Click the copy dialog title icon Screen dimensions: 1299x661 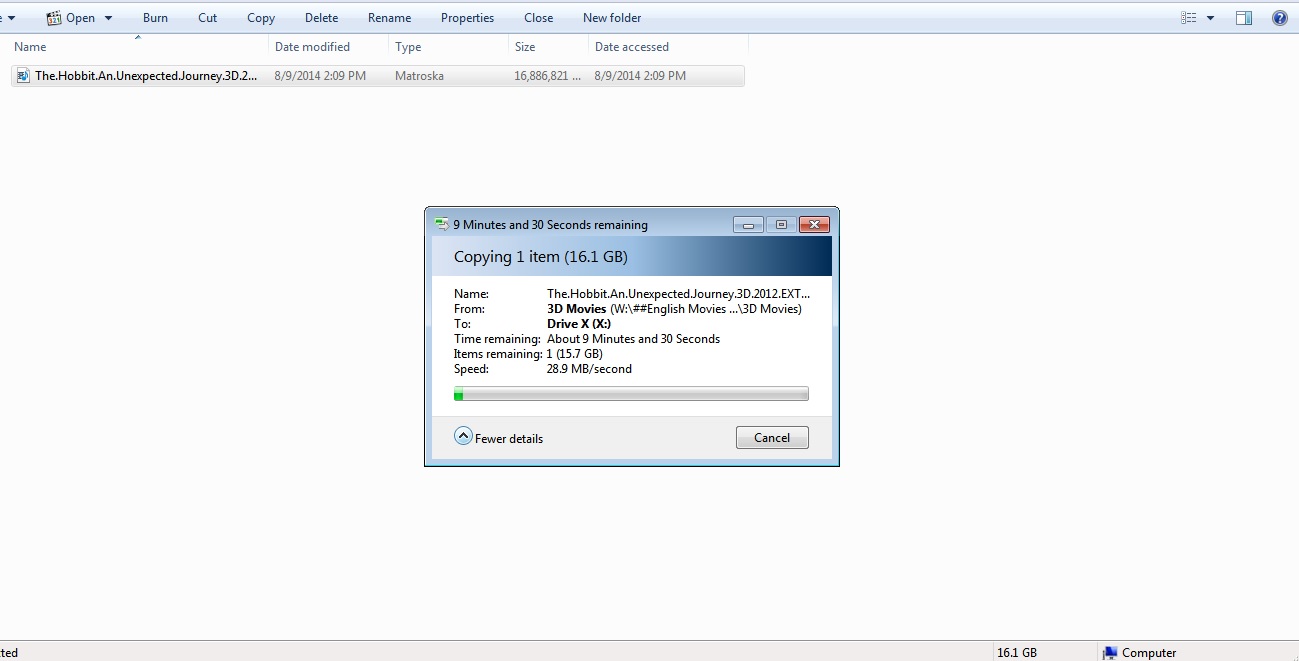click(x=442, y=225)
